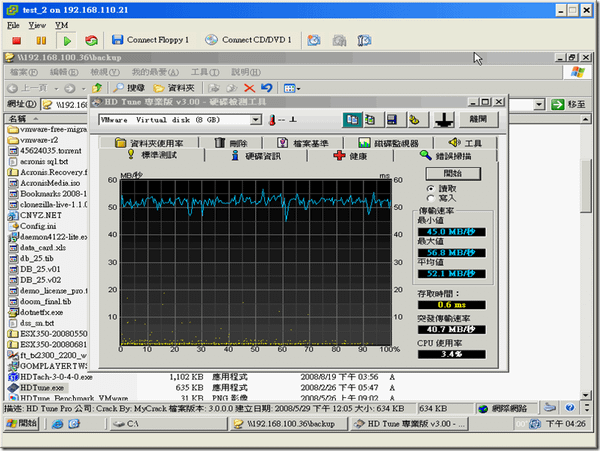Click the HD Tune copy to clipboard icon
Image resolution: width=600 pixels, height=451 pixels.
352,120
